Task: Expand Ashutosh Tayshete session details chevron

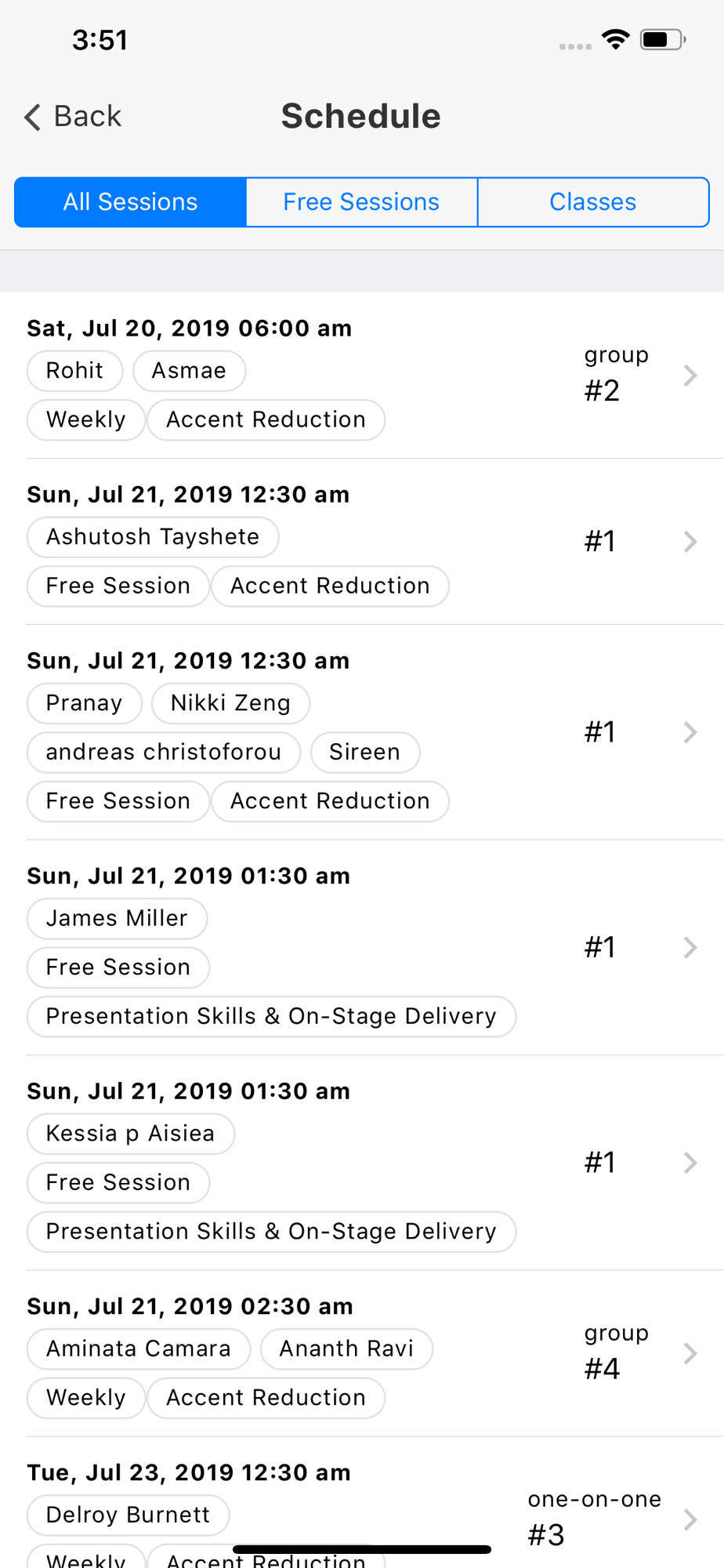Action: tap(690, 542)
